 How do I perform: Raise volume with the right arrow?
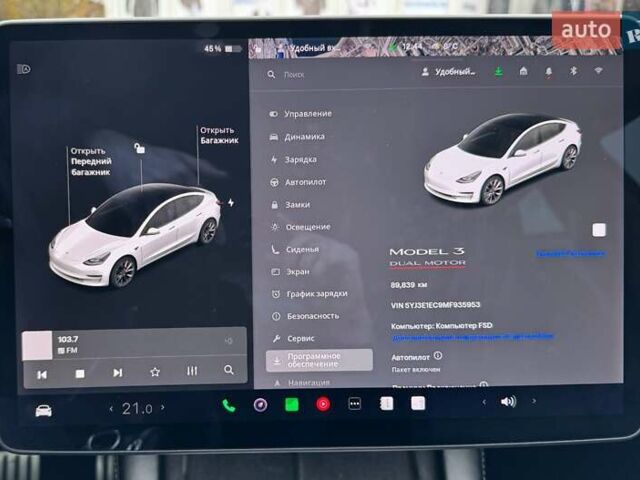534,402
